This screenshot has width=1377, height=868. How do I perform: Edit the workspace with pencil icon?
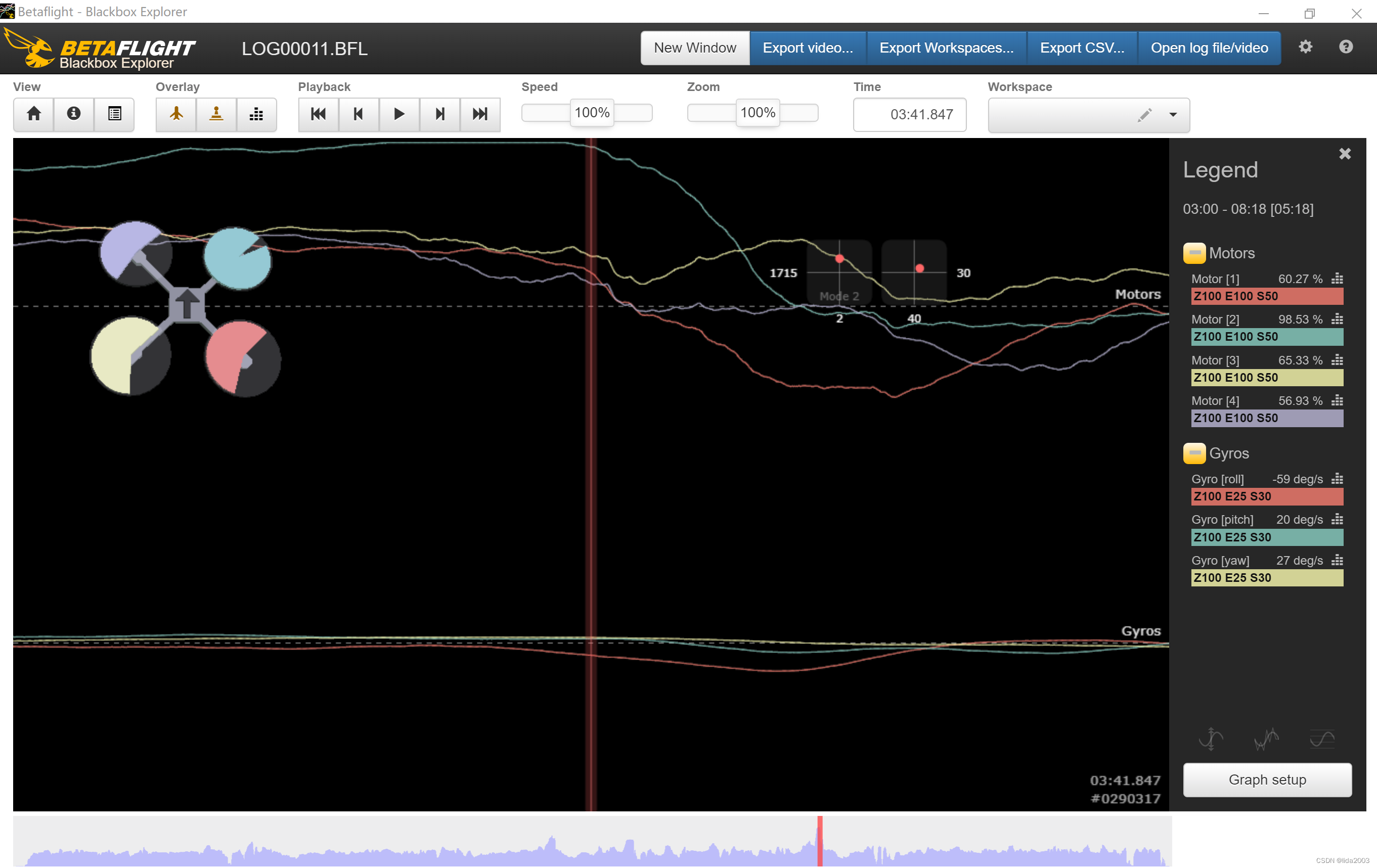pos(1144,114)
